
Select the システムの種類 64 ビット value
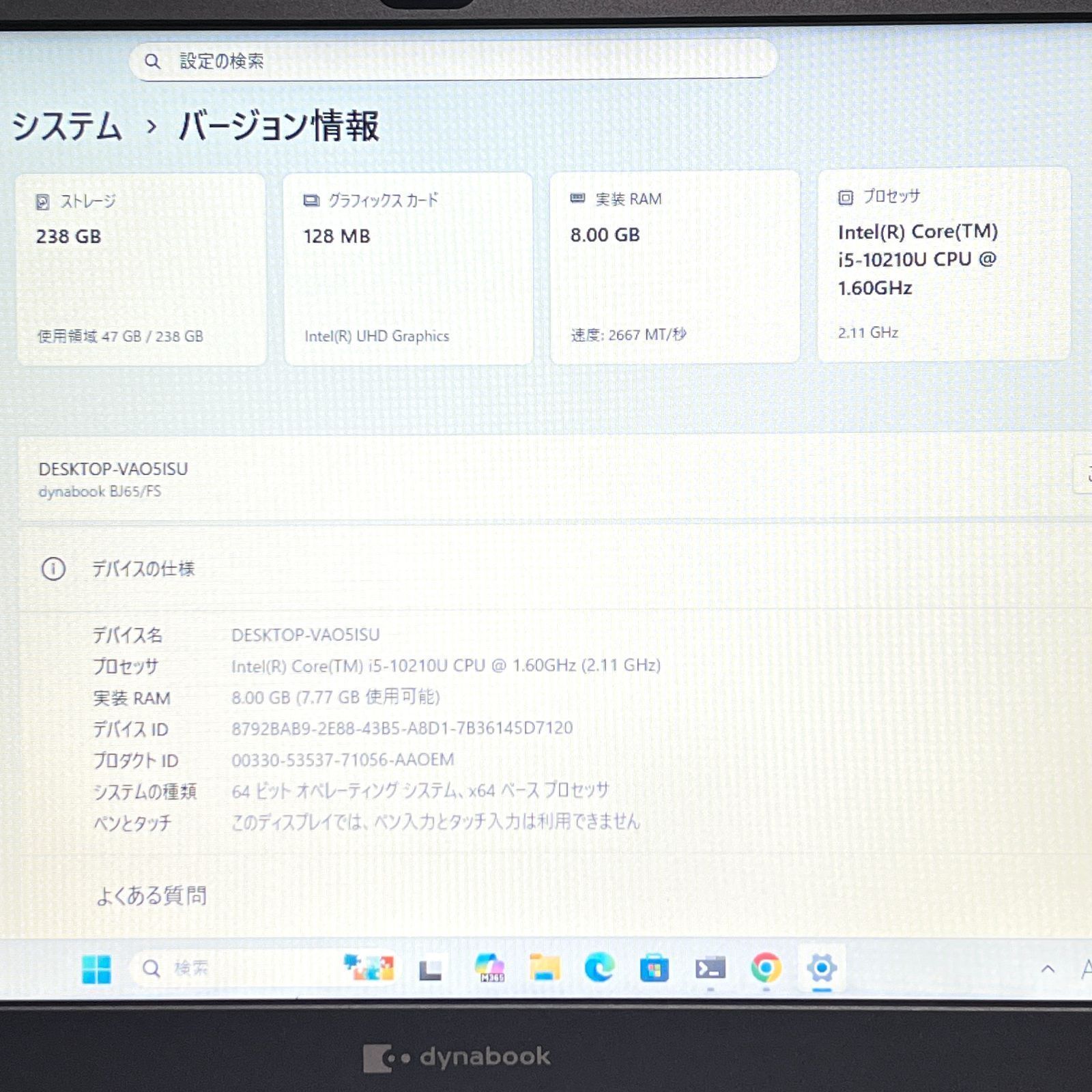420,790
